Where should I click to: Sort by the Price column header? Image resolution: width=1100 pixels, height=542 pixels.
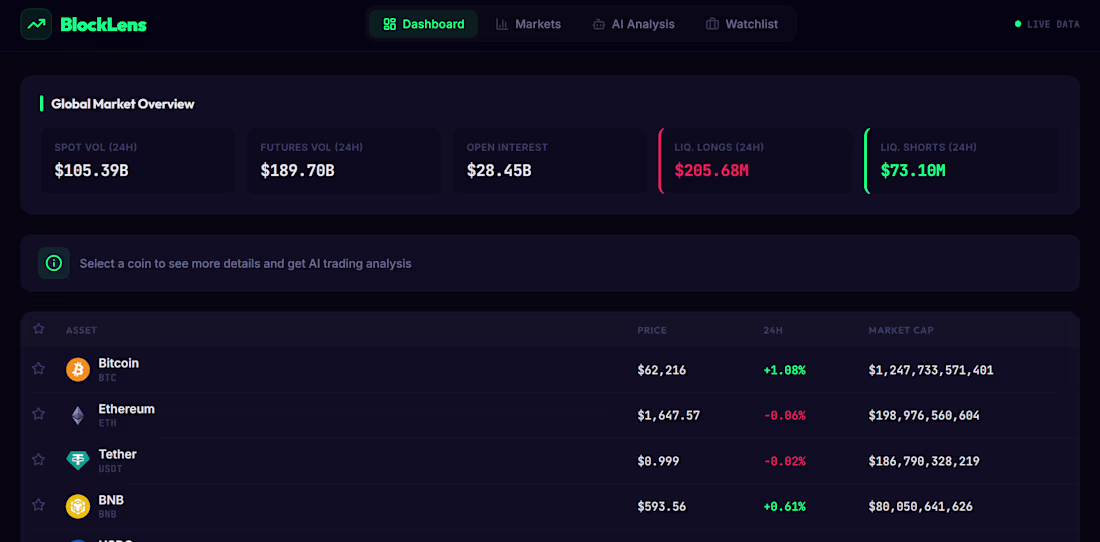click(652, 330)
